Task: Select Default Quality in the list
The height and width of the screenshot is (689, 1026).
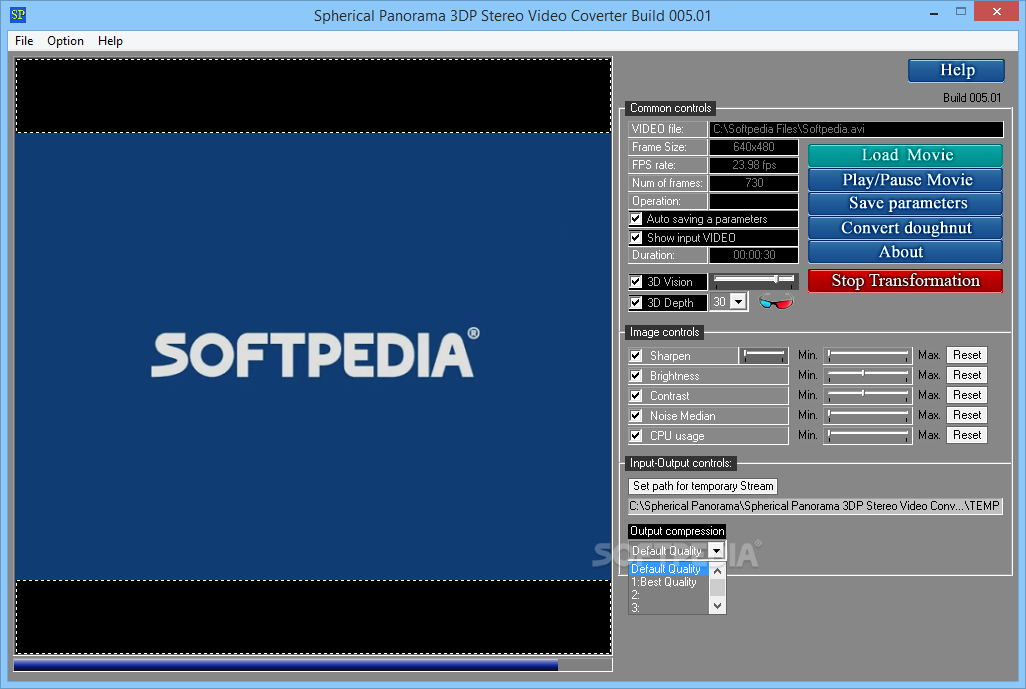Action: point(668,569)
